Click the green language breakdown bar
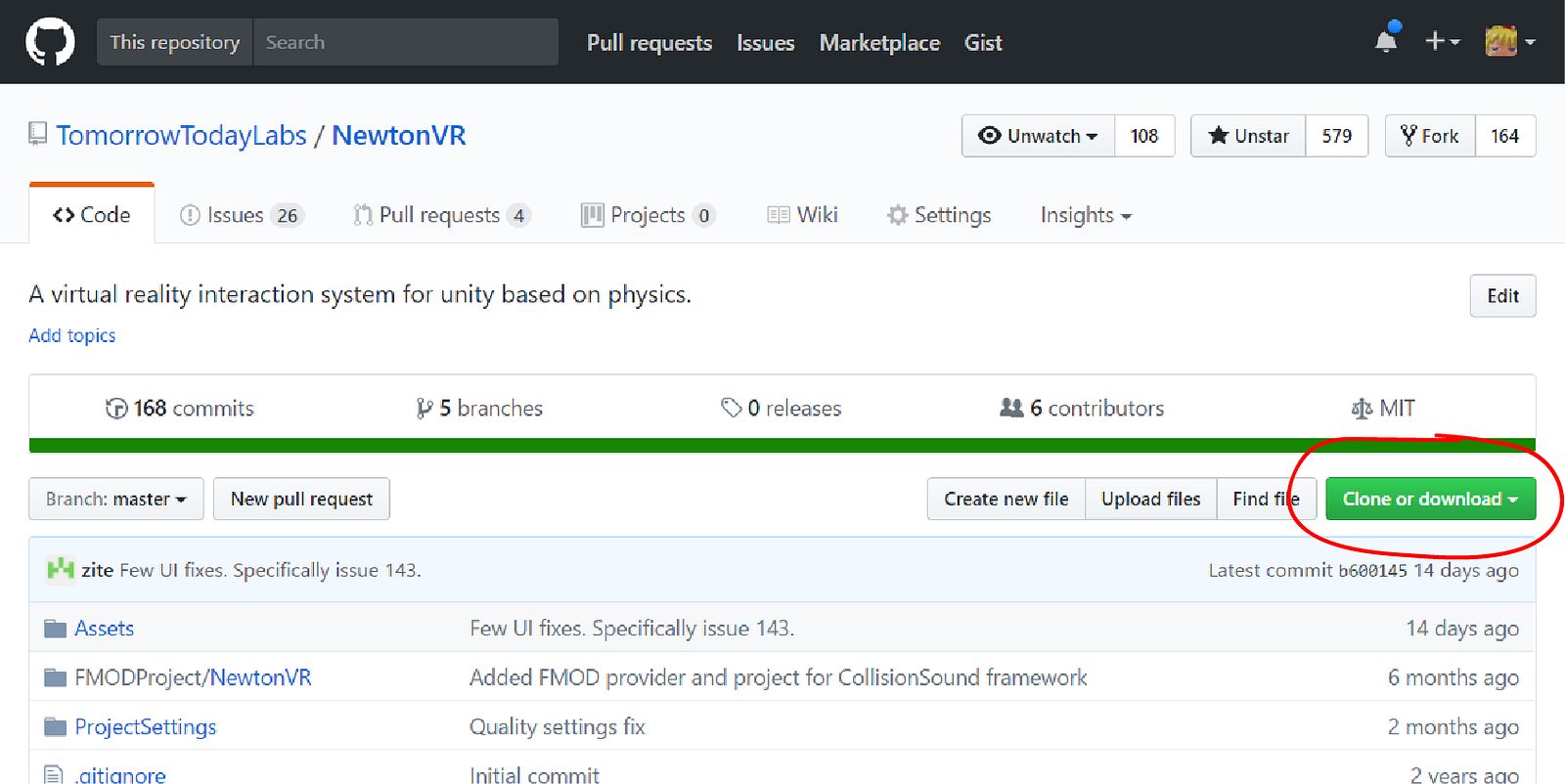 782,446
